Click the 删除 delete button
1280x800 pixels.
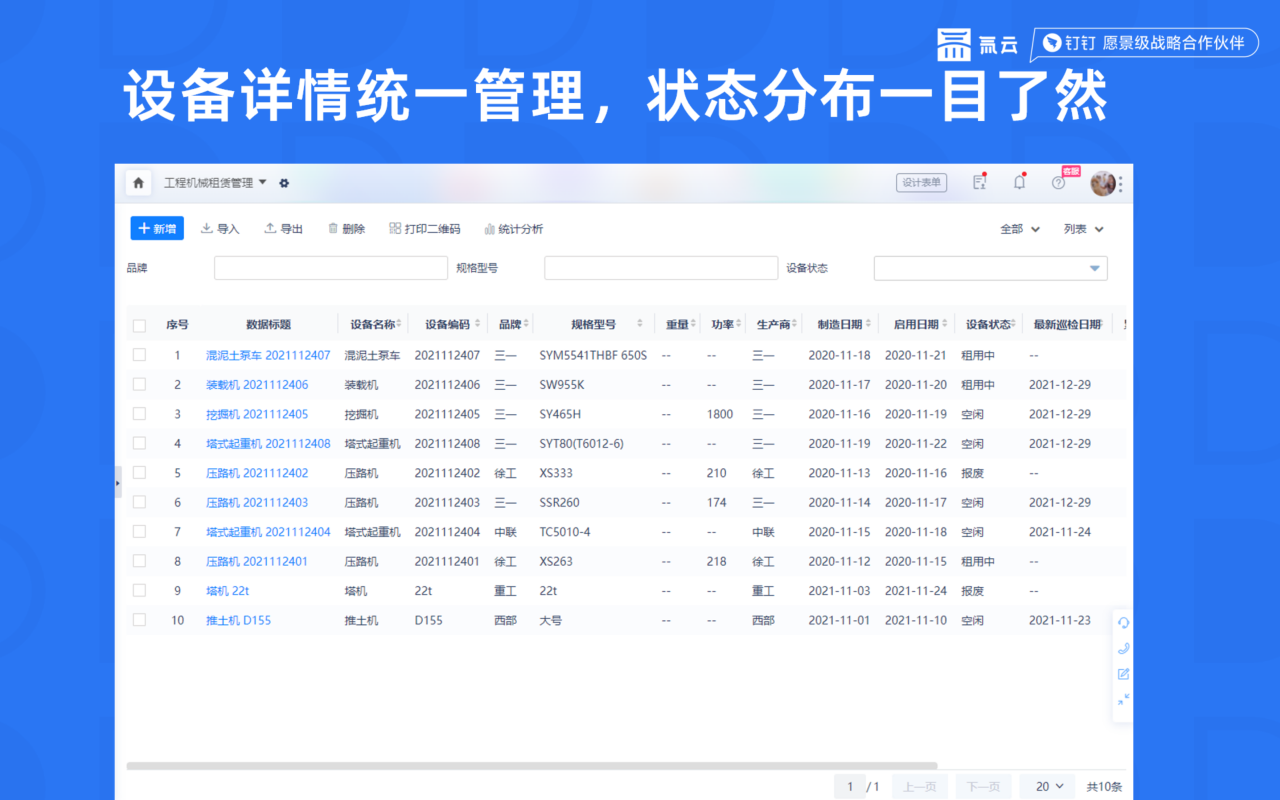tap(346, 229)
